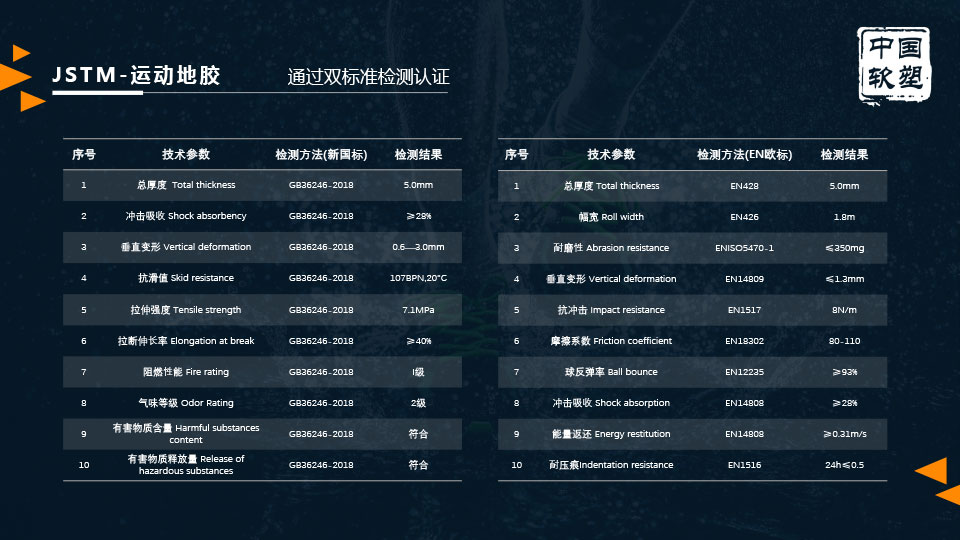The width and height of the screenshot is (960, 540).
Task: Click the 检测方法(EN欧标) column header
Action: 744,155
